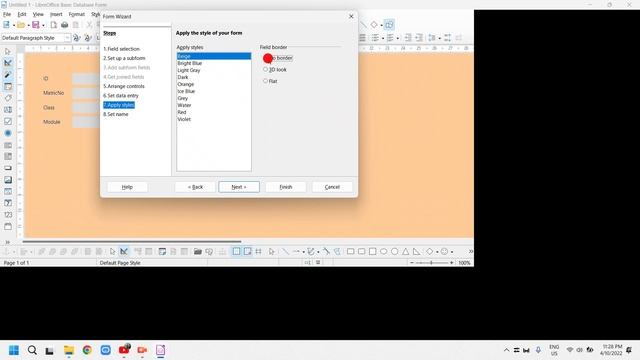Click the Open folder icon
Viewport: 640px width, 360px height.
click(x=21, y=25)
